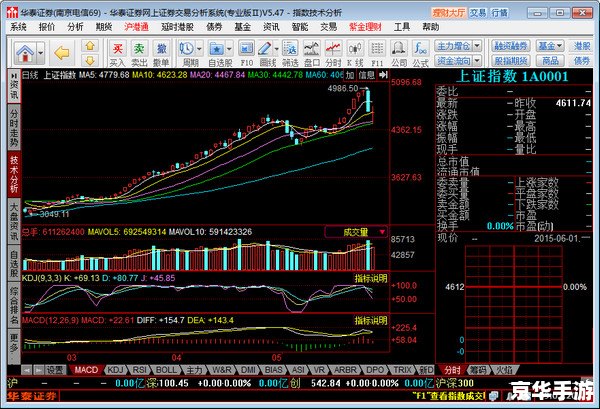Open the 成交量 indicator dropdown
This screenshot has height=409, width=600.
382,232
